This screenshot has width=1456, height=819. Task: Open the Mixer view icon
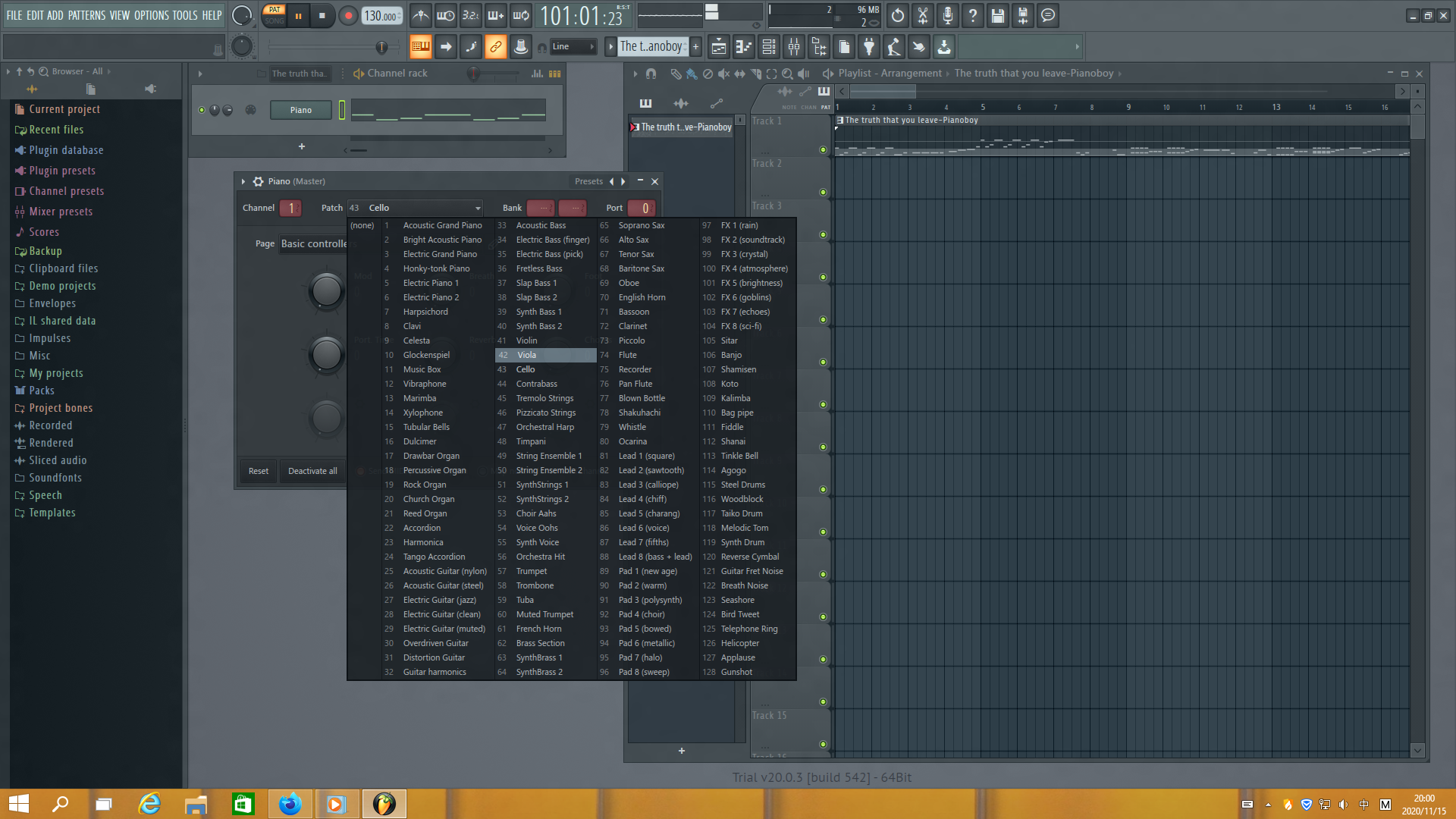coord(794,47)
